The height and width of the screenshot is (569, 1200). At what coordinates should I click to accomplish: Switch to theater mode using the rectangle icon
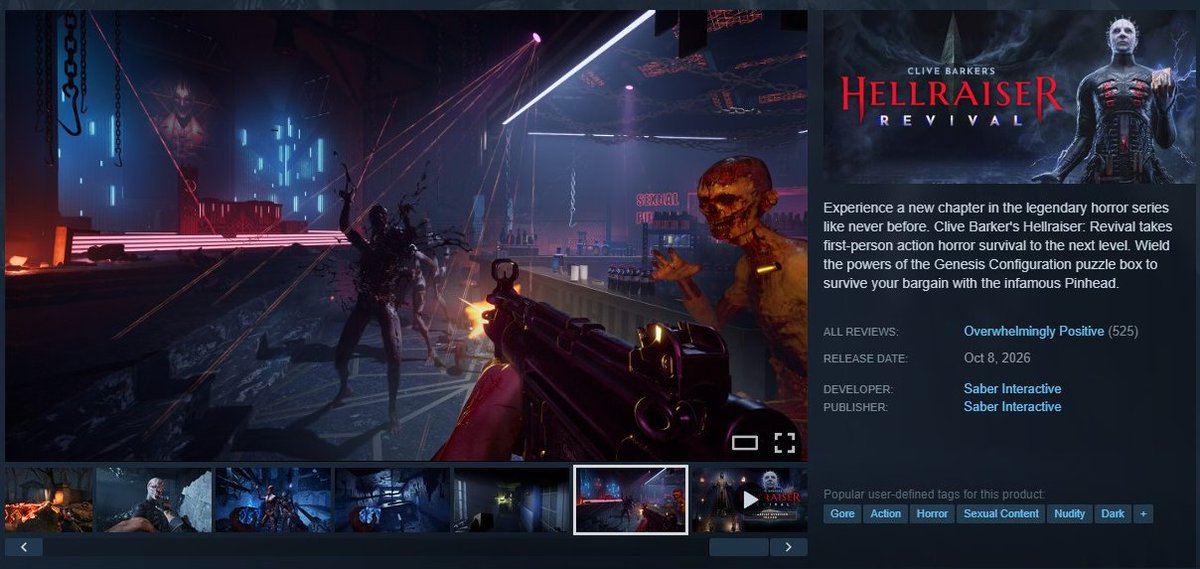(x=745, y=442)
